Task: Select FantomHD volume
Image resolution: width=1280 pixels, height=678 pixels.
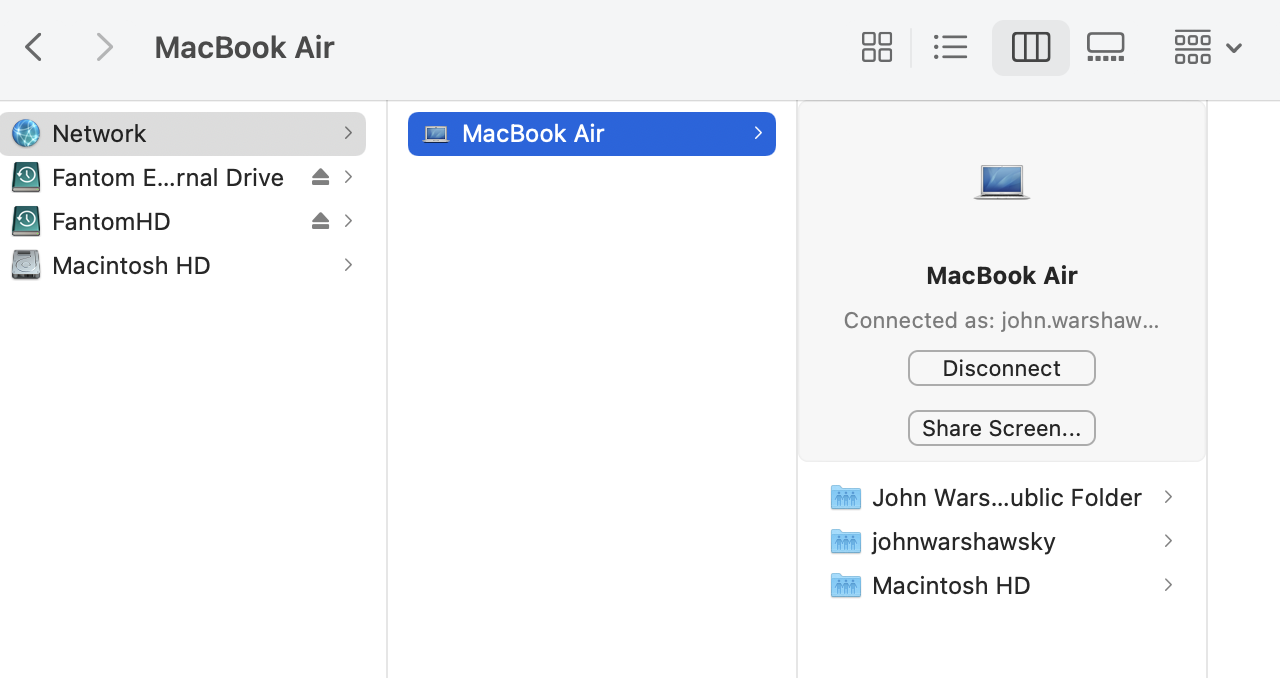Action: point(183,221)
